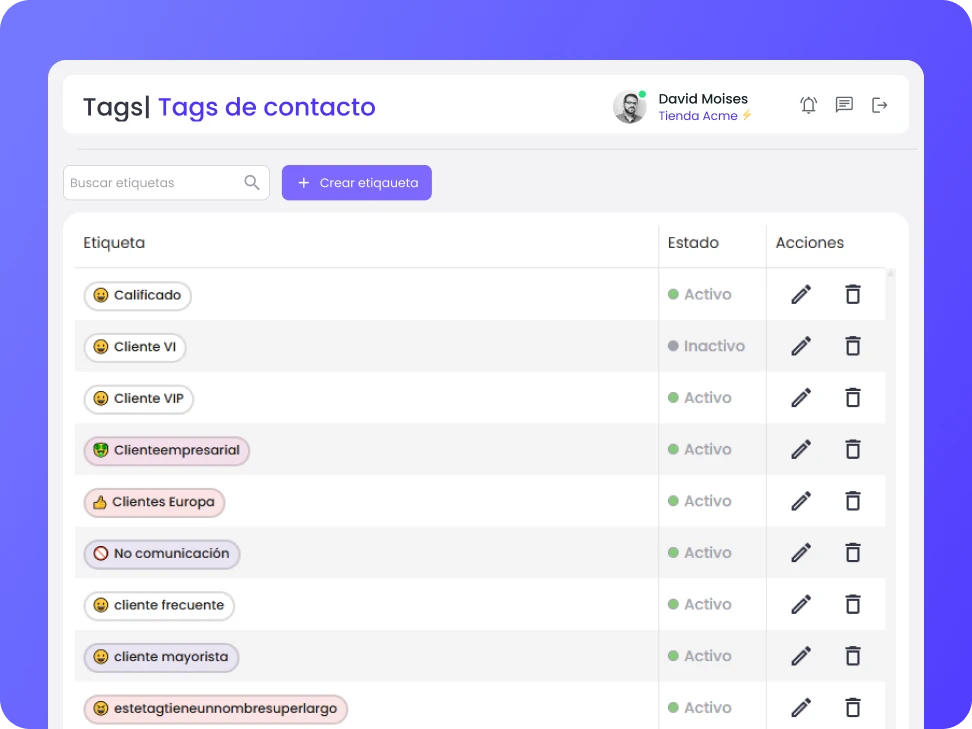Edit the "Calificado" tag with pencil icon

pyautogui.click(x=800, y=294)
